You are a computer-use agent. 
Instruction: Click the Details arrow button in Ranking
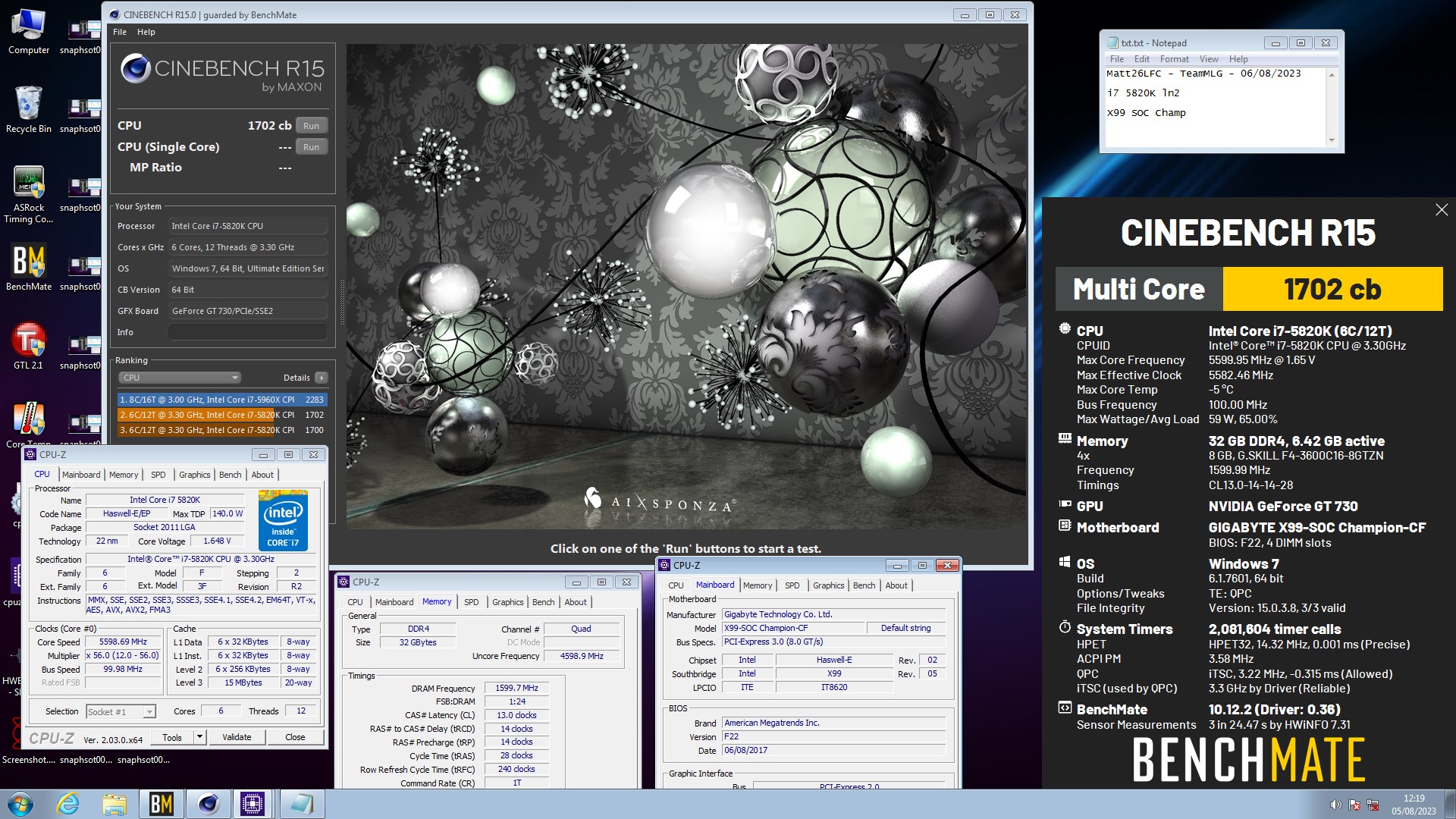322,378
